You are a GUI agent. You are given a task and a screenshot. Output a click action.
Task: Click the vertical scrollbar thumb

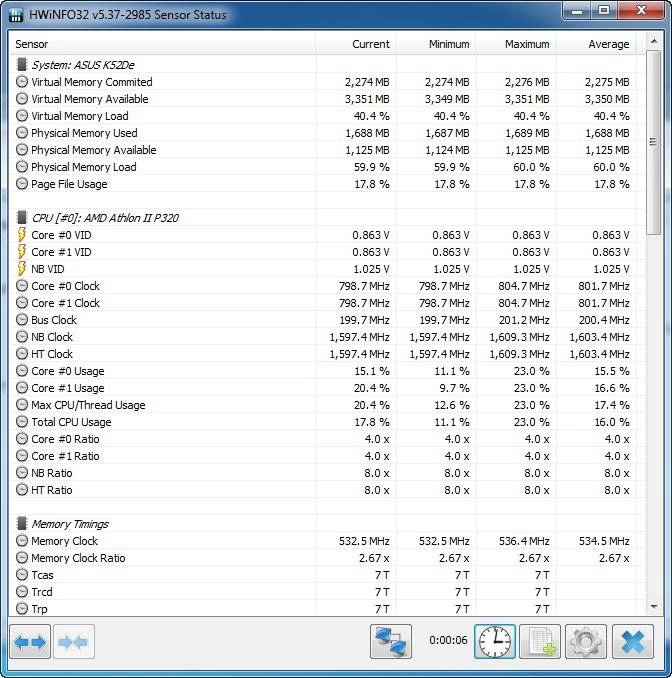[x=654, y=142]
